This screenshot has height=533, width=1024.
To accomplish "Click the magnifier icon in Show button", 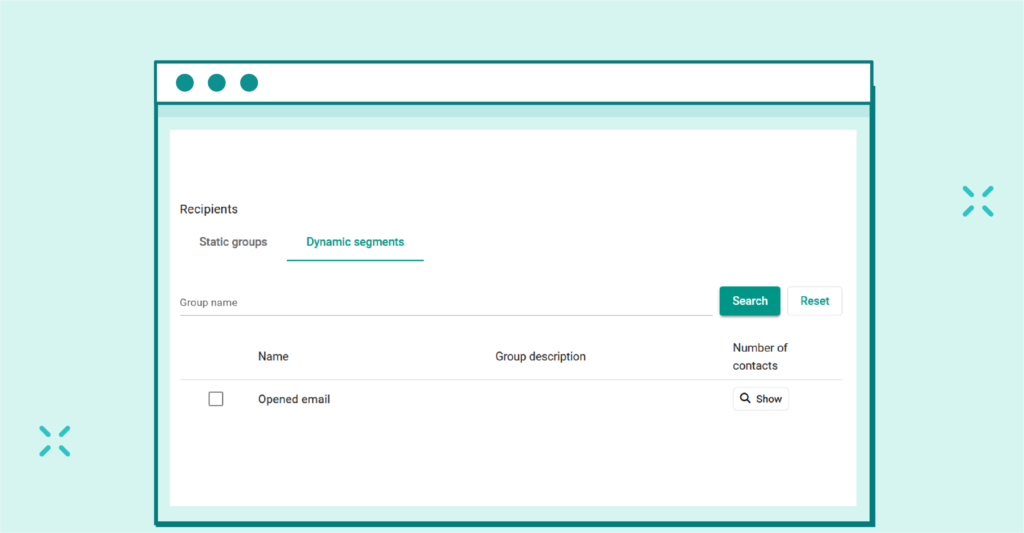I will click(x=745, y=399).
